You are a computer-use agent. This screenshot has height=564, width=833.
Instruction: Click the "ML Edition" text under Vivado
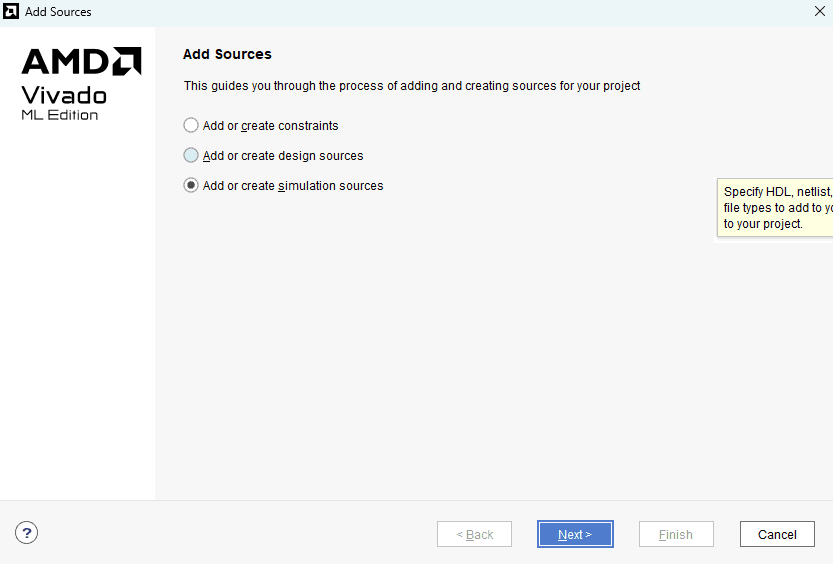(x=60, y=115)
